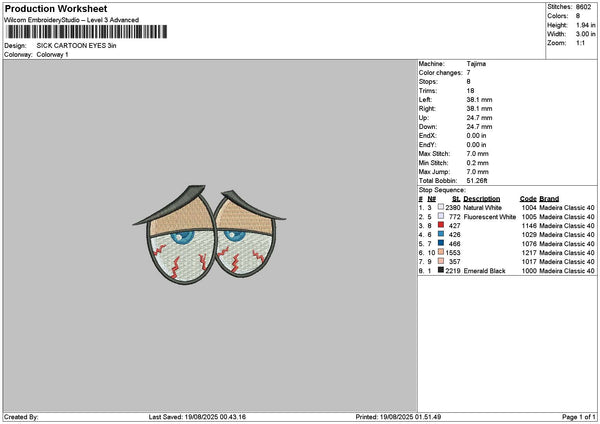Screen dimensions: 600x424
Task: Select the peach swatch for code 1217
Action: click(x=441, y=252)
